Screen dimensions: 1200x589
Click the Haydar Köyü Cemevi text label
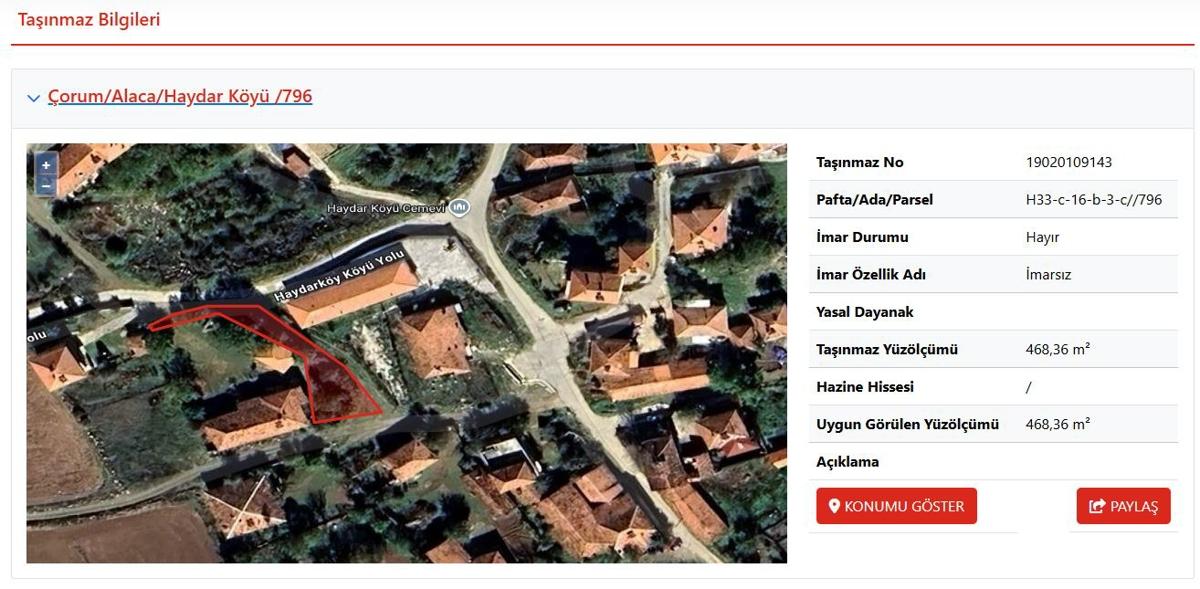pyautogui.click(x=385, y=208)
